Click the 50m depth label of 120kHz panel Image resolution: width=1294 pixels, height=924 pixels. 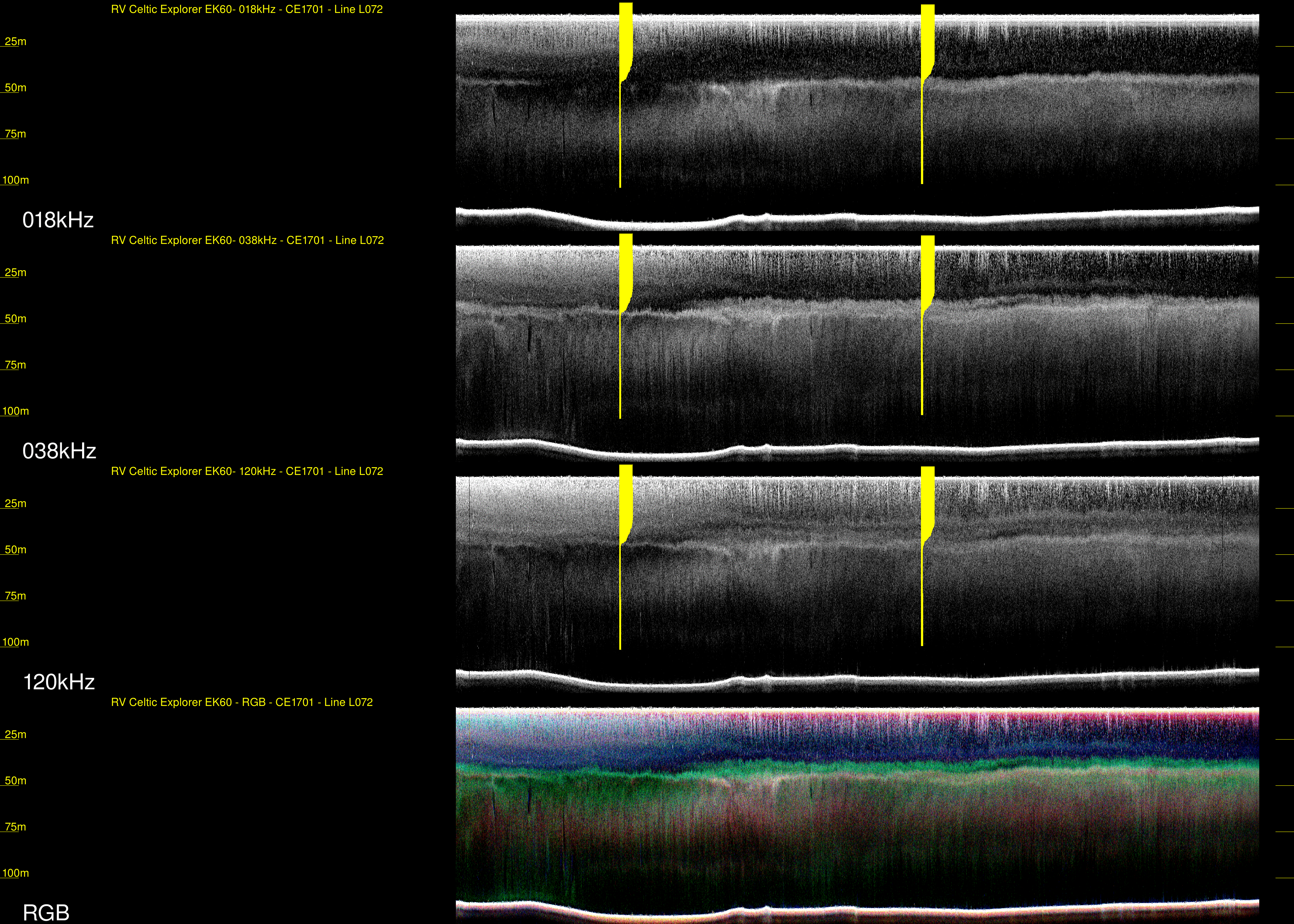tap(16, 550)
